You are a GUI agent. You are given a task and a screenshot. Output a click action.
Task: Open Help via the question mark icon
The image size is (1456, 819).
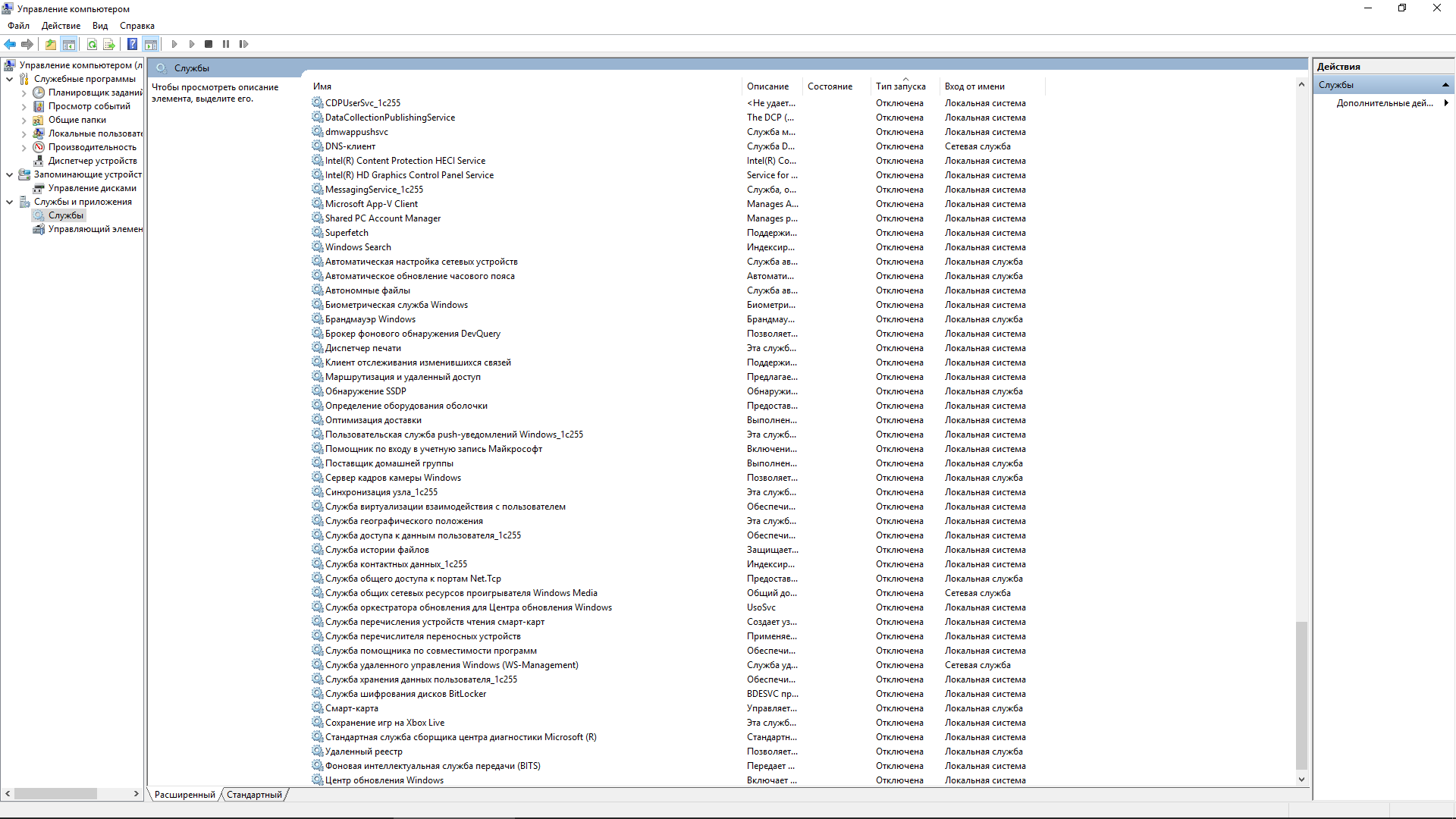point(133,44)
